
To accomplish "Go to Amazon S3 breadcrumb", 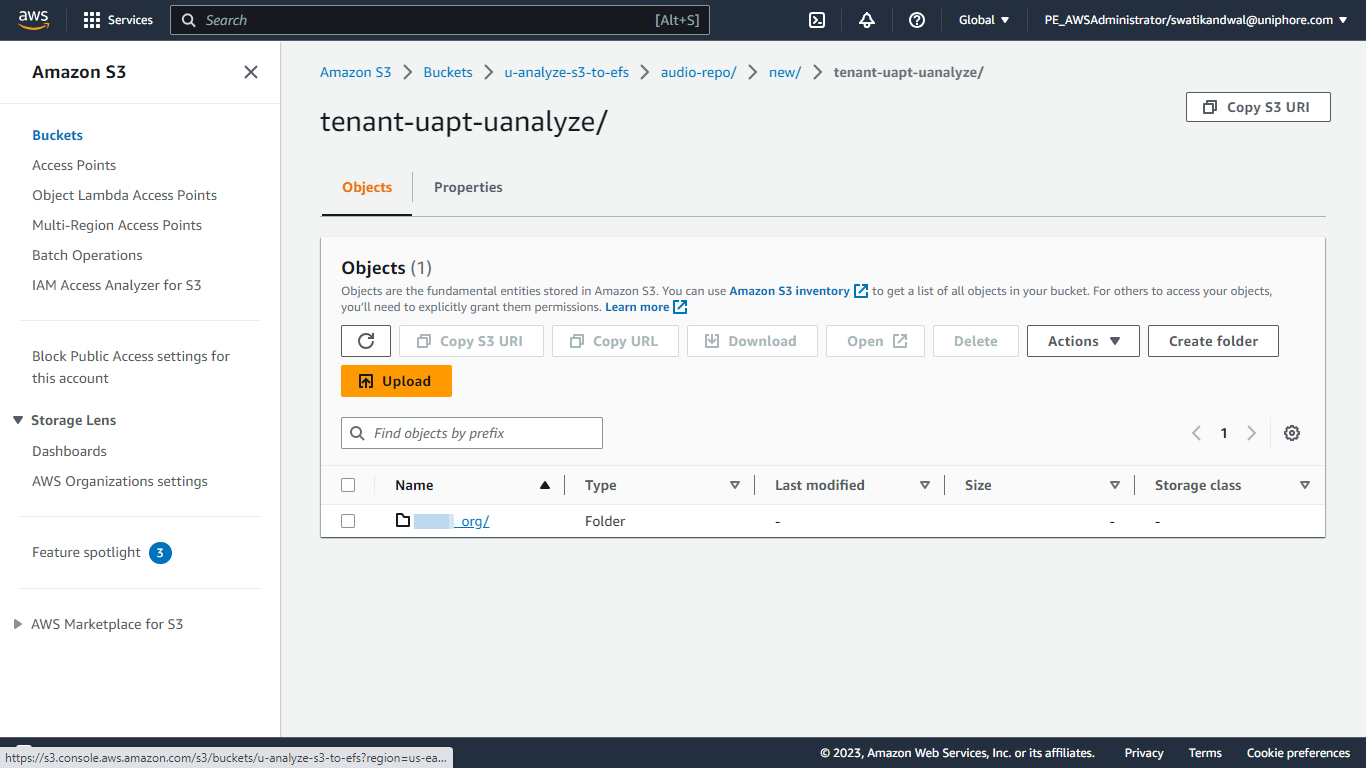I will 355,72.
